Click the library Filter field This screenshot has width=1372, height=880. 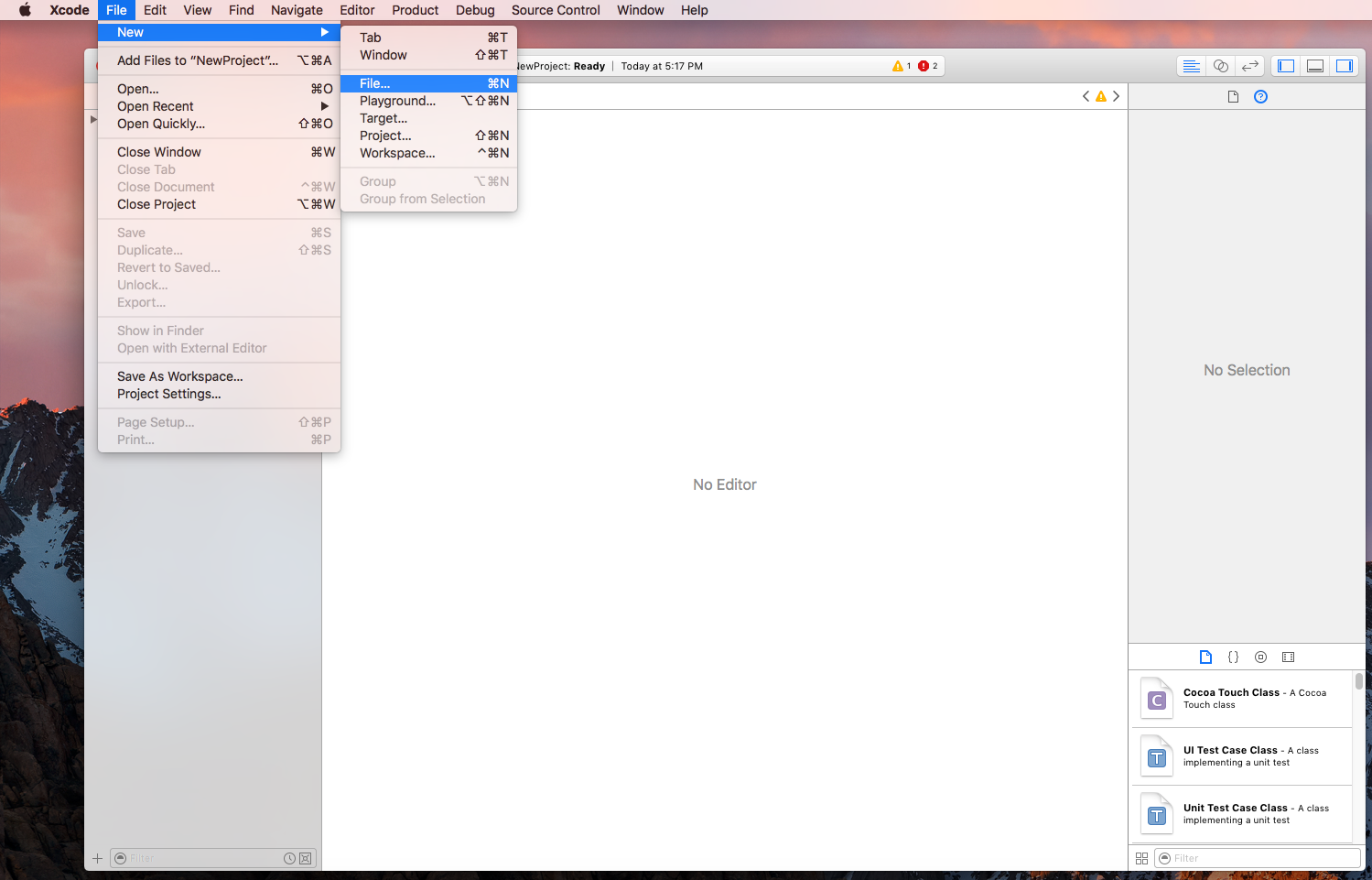(1258, 858)
